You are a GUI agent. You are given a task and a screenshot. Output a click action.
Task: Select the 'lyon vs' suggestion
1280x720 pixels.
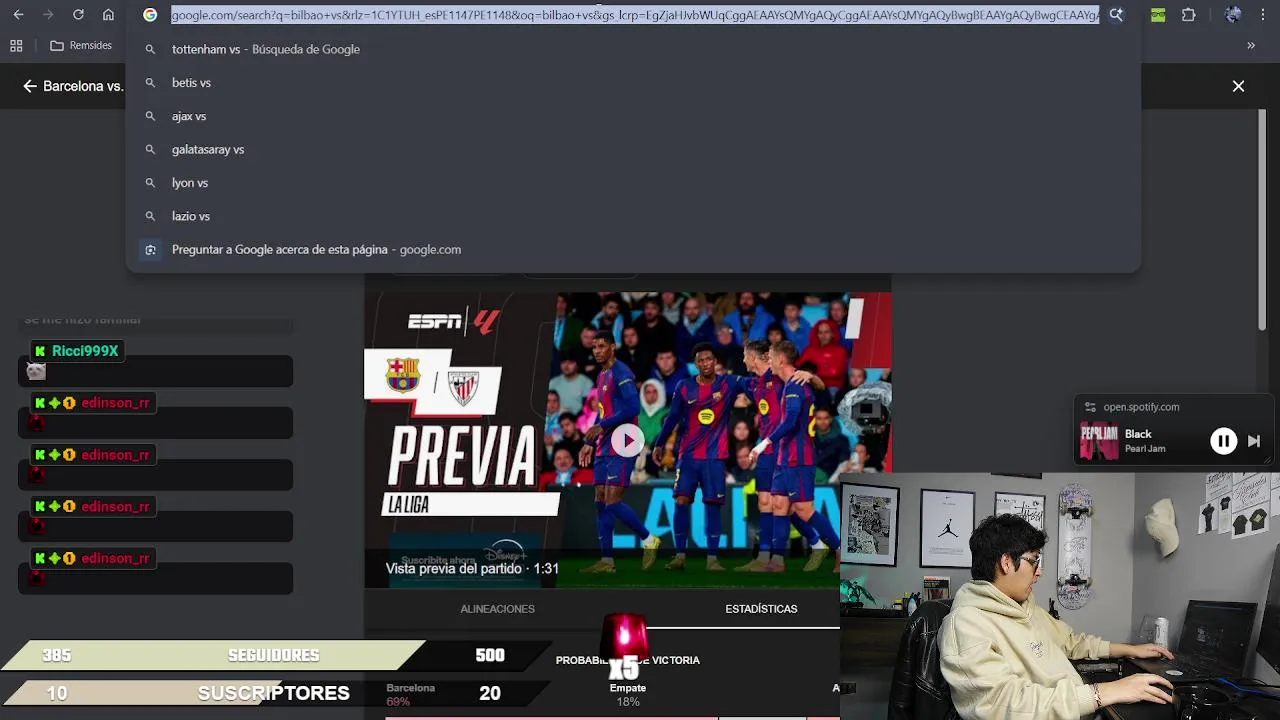pos(633,183)
